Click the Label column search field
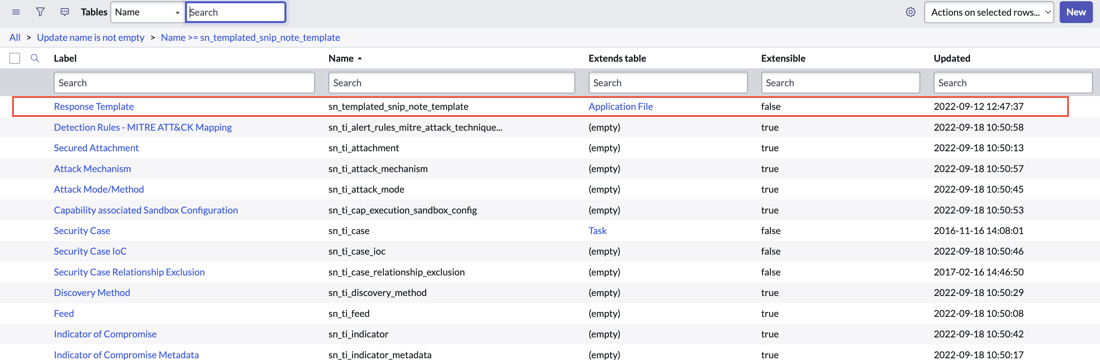Image resolution: width=1100 pixels, height=362 pixels. tap(185, 83)
